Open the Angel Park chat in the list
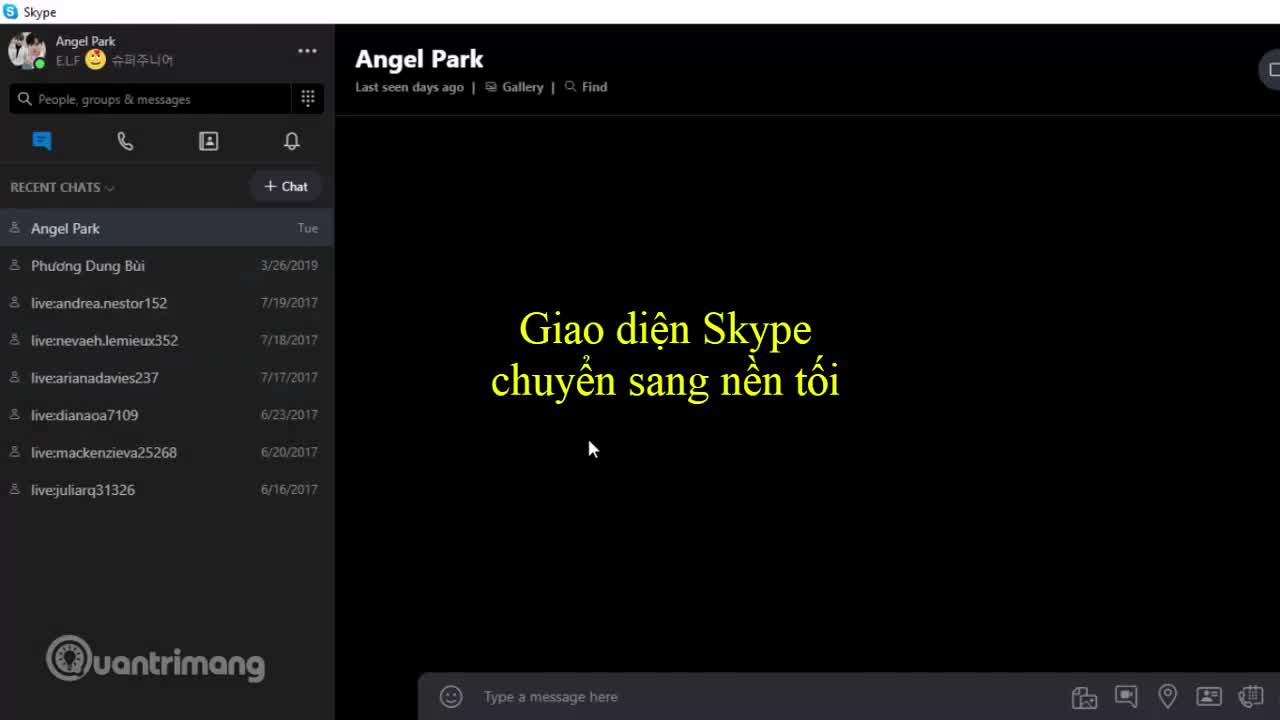This screenshot has height=720, width=1280. click(166, 228)
